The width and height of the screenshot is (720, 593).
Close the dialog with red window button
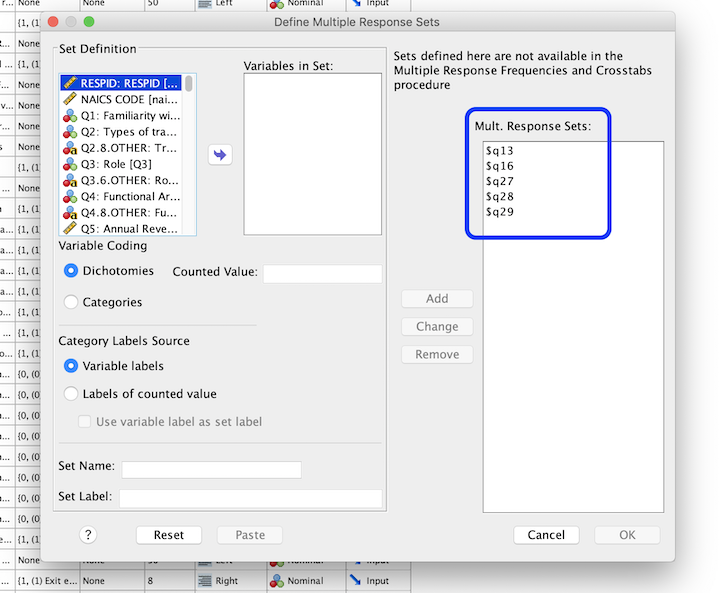tap(53, 22)
